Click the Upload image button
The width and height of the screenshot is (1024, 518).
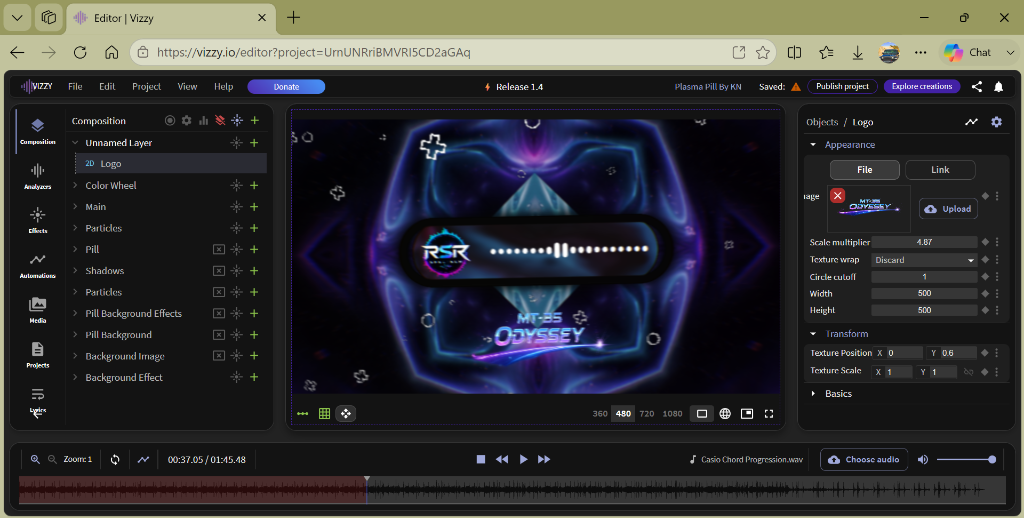coord(948,208)
